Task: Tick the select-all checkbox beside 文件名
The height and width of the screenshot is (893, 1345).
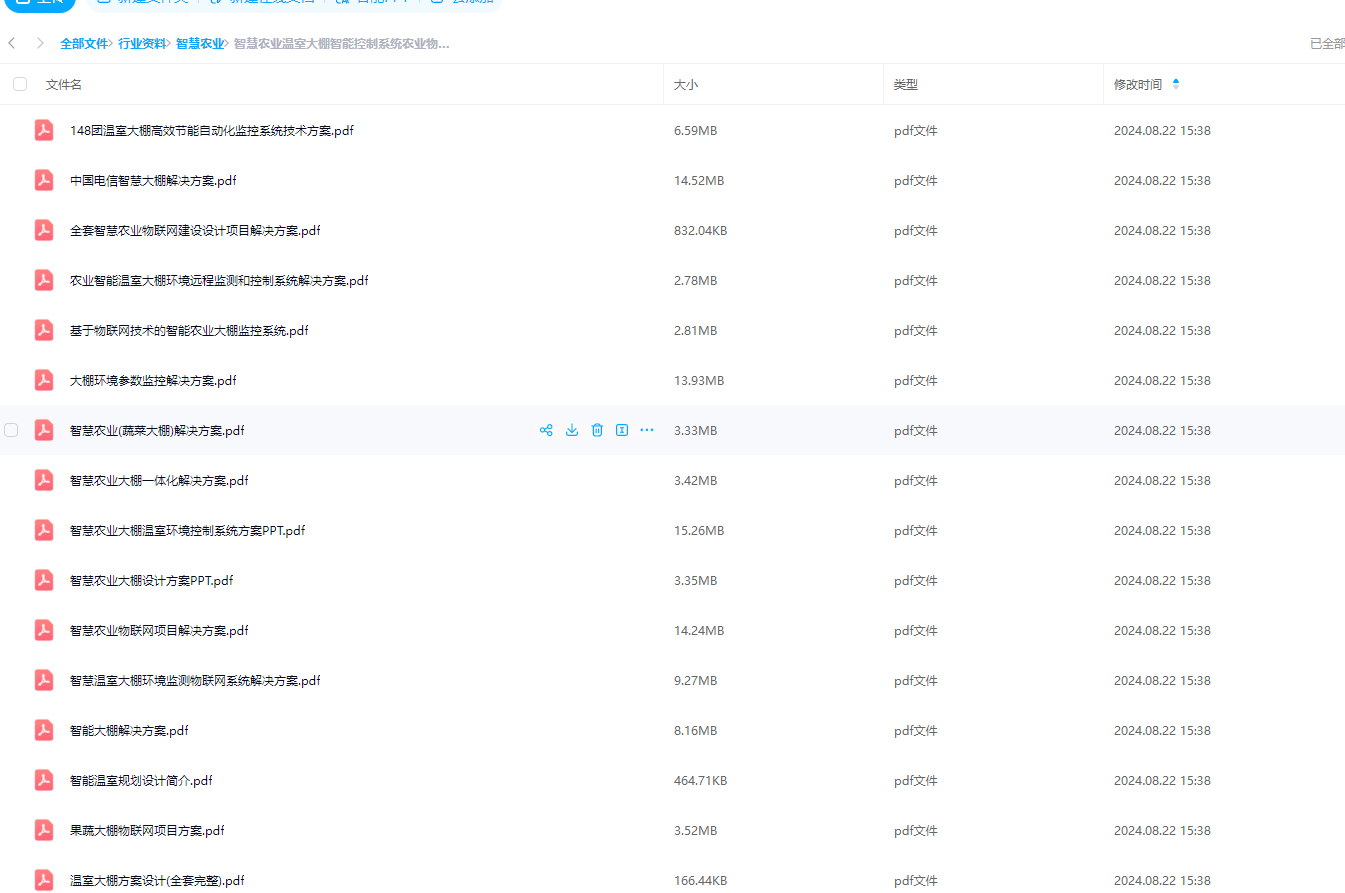Action: [x=20, y=84]
